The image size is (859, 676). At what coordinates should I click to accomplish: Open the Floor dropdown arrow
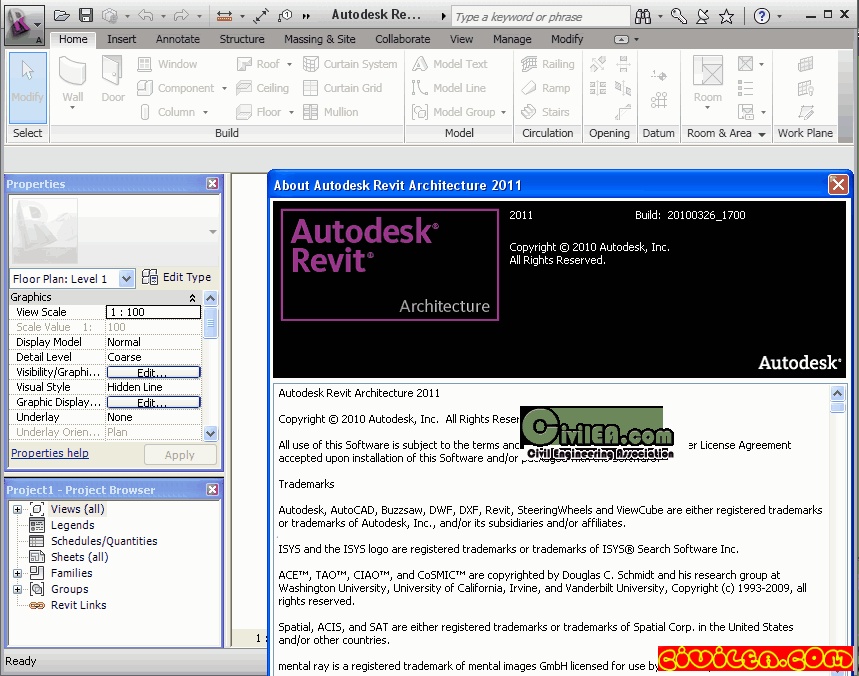(291, 112)
